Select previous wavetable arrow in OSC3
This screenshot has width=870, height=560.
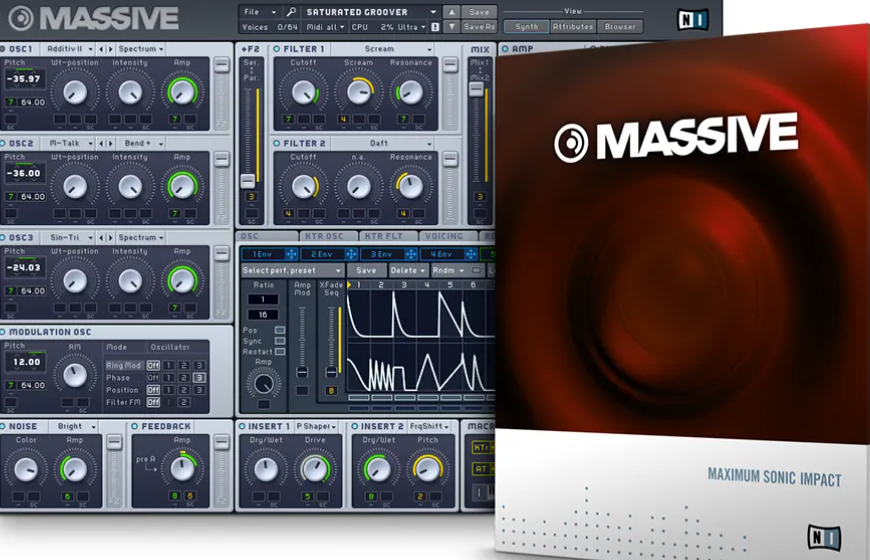tap(102, 238)
